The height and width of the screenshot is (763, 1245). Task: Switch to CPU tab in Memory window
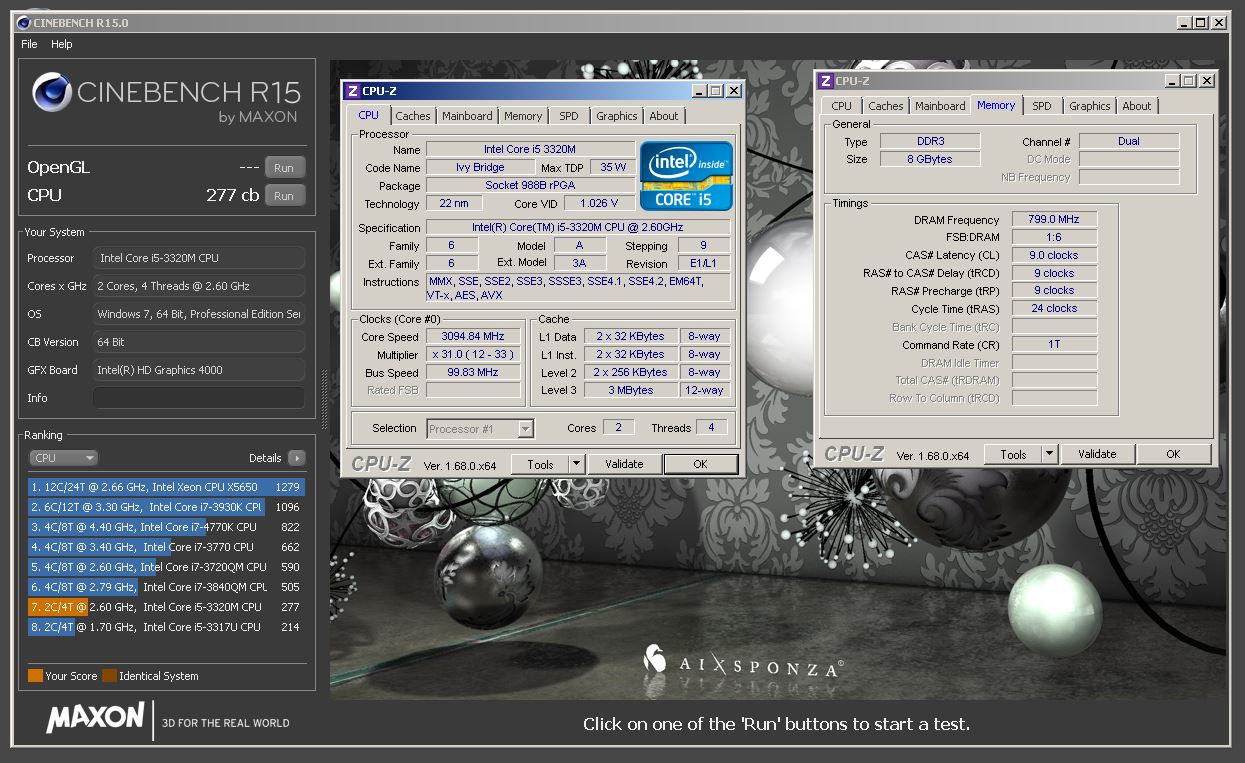[x=842, y=106]
